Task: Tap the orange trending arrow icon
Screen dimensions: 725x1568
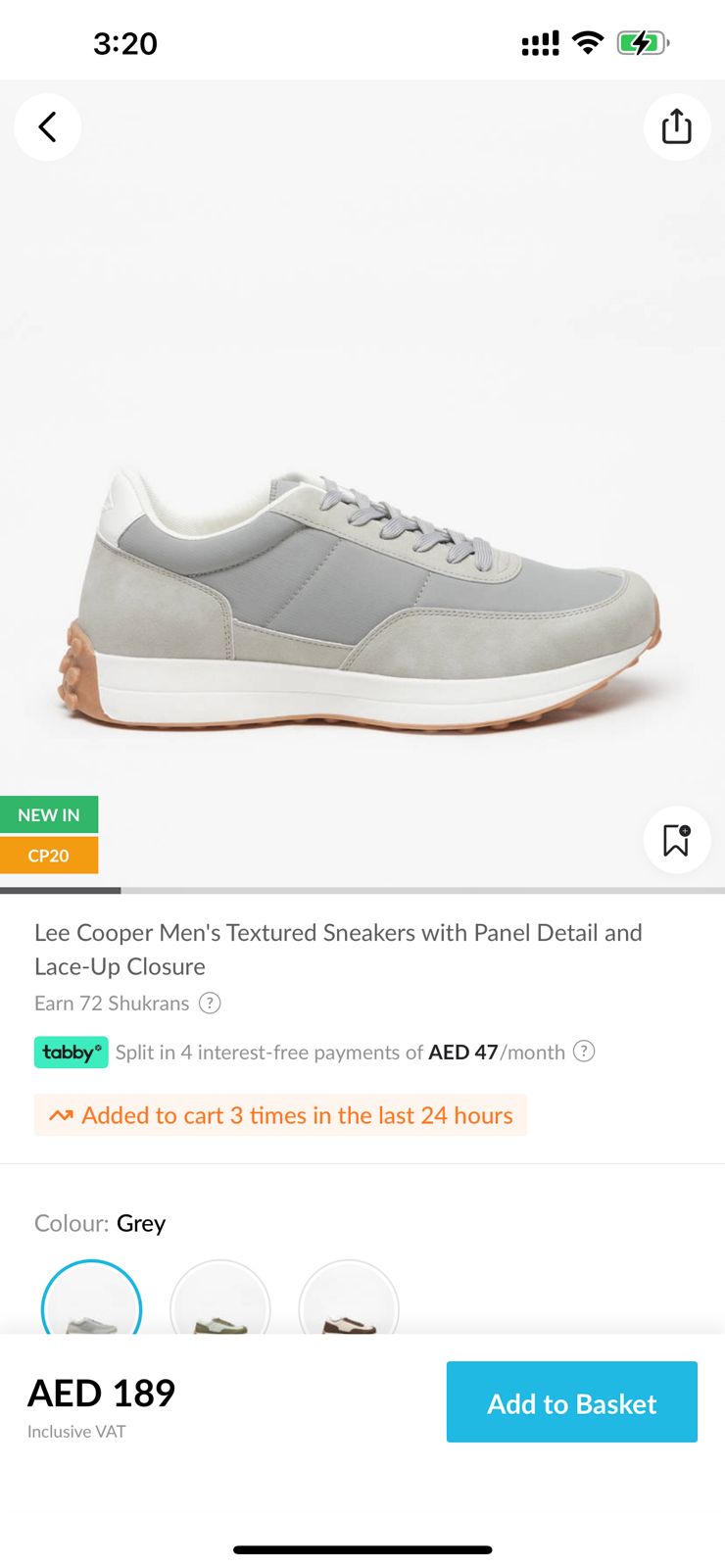Action: point(61,1115)
